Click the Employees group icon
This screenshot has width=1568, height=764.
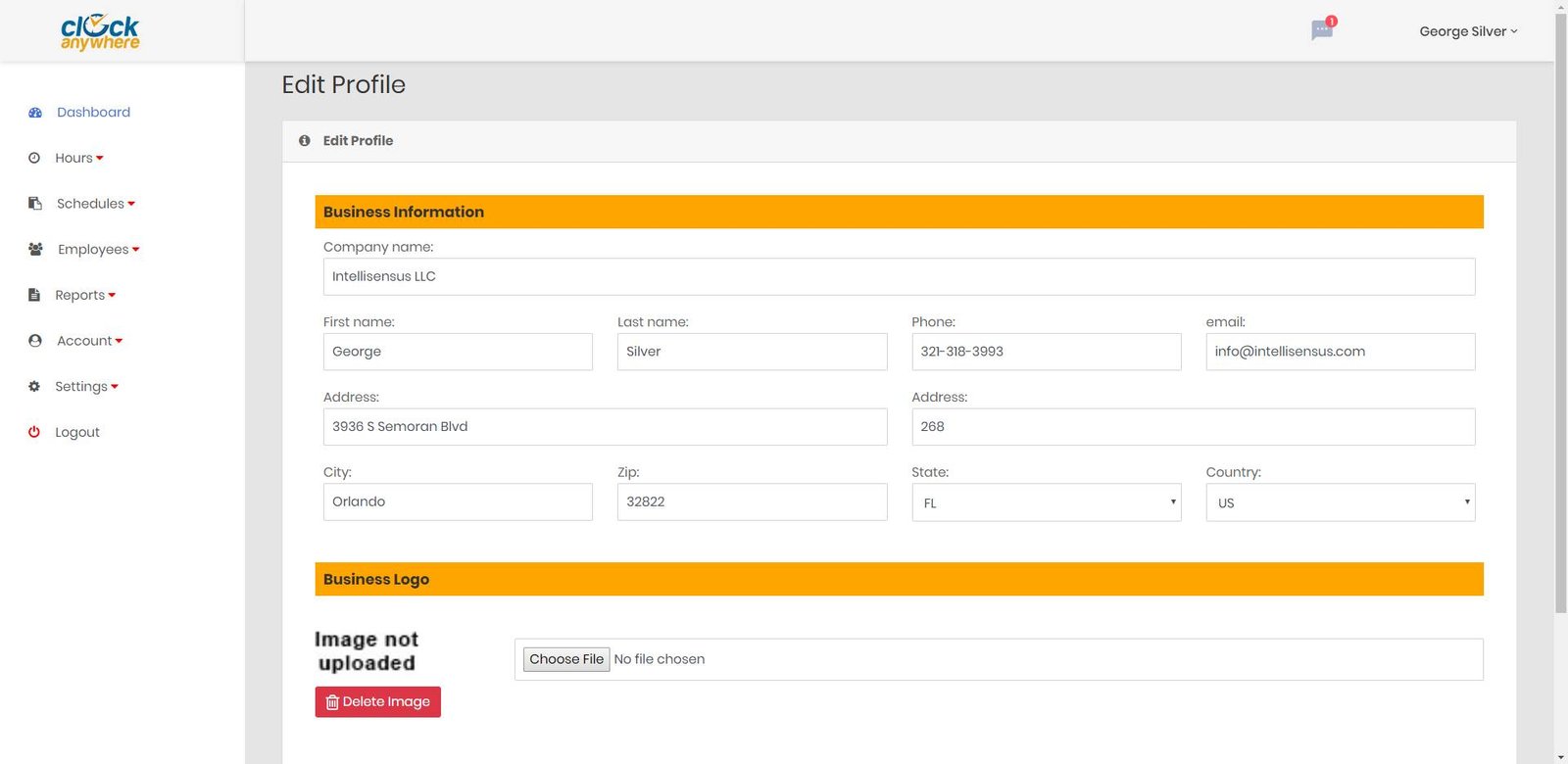[35, 250]
